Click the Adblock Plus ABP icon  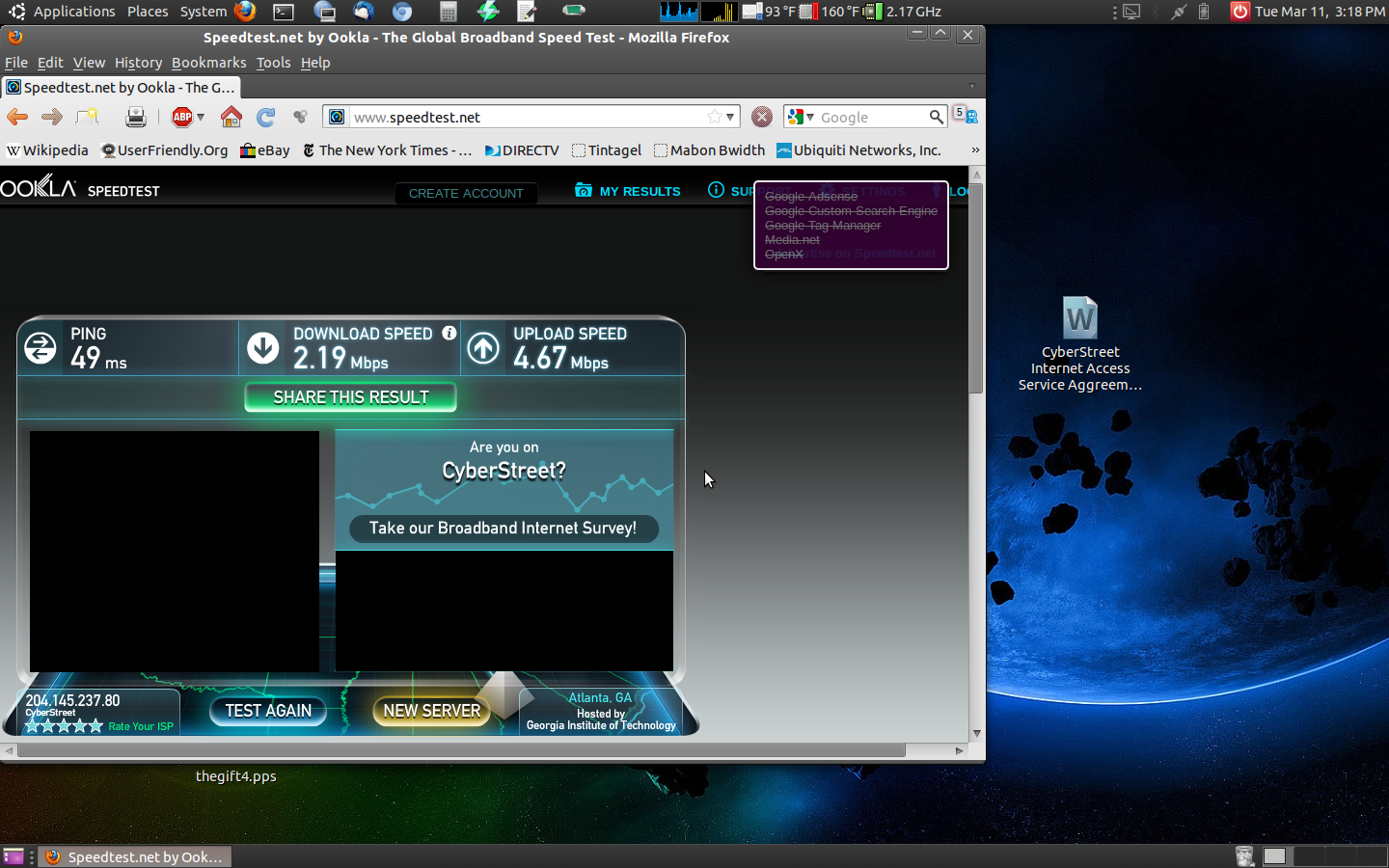[x=182, y=117]
